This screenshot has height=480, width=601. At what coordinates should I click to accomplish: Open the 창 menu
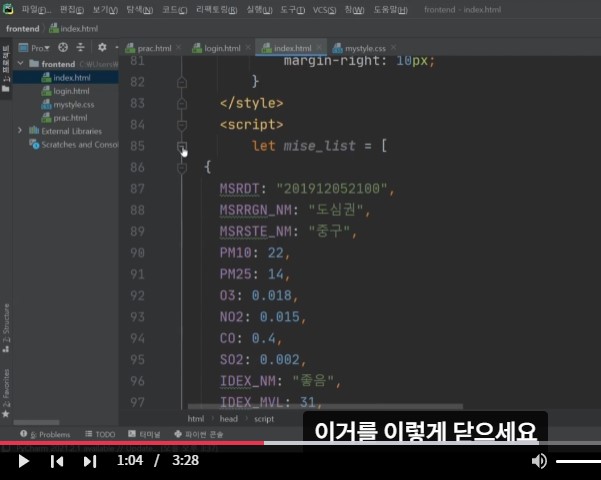pyautogui.click(x=354, y=10)
